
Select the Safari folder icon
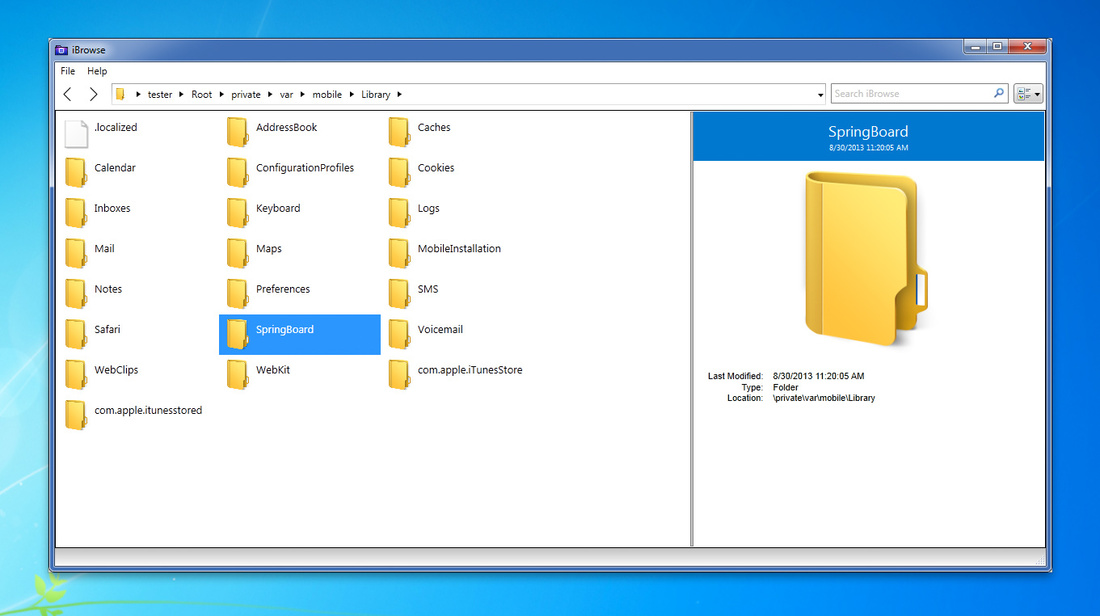(x=76, y=335)
